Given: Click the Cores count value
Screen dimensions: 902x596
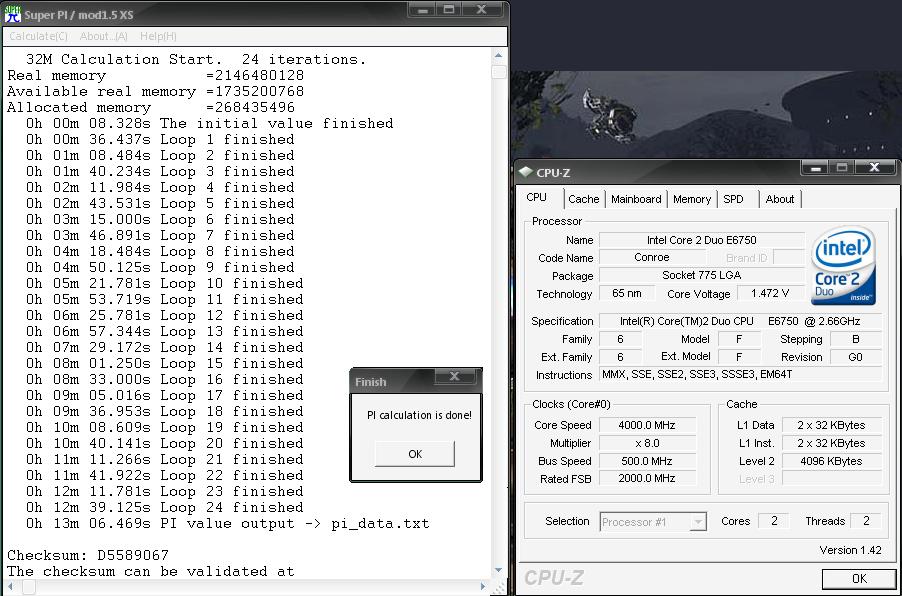Looking at the screenshot, I should point(774,521).
